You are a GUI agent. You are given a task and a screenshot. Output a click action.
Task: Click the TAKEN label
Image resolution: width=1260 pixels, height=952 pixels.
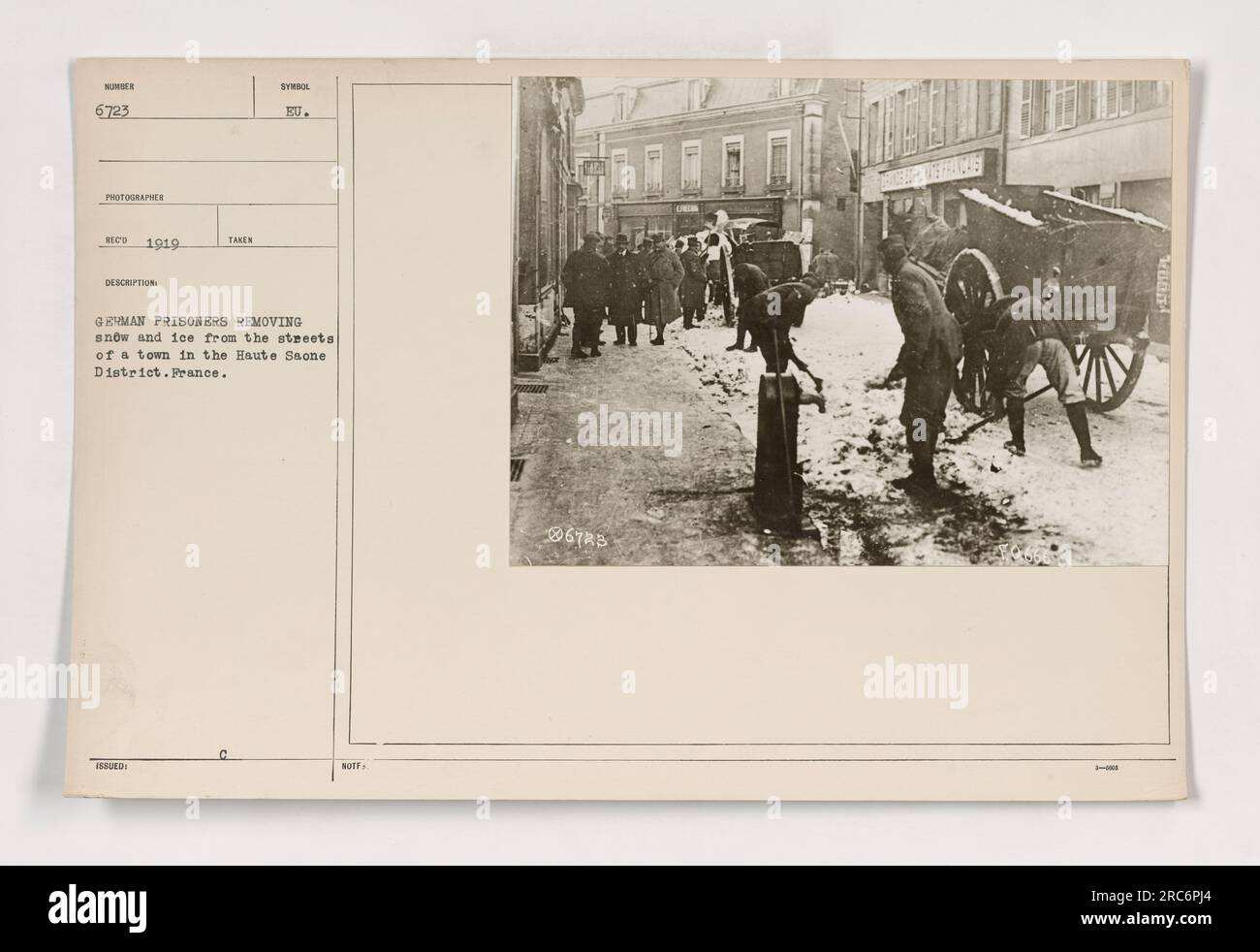coord(239,239)
